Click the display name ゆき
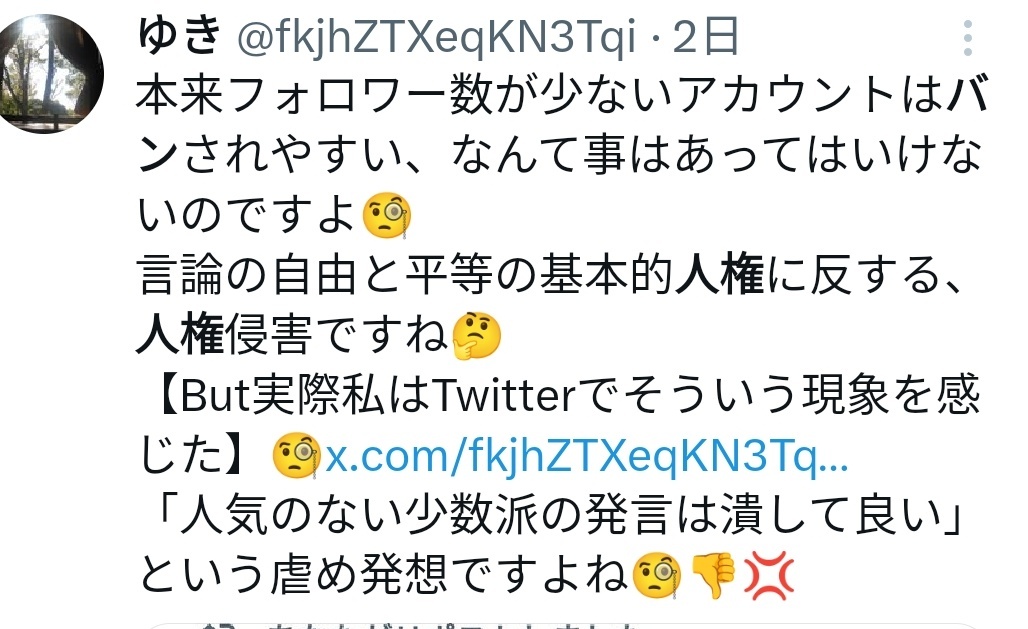Viewport: 1028px width, 629px height. [x=179, y=35]
